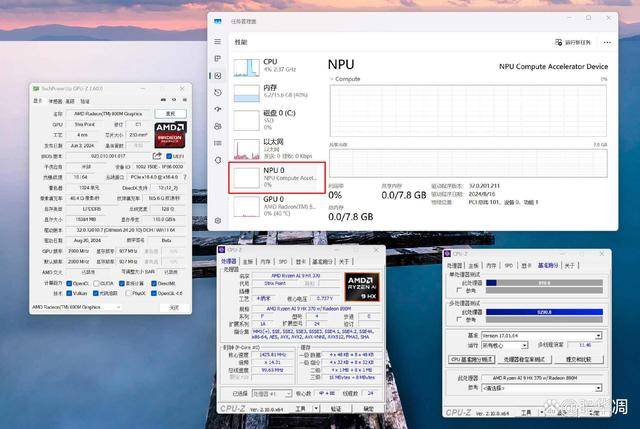The width and height of the screenshot is (640, 429).
Task: Toggle the CUDA checkbox in GPU-Z
Action: click(96, 283)
